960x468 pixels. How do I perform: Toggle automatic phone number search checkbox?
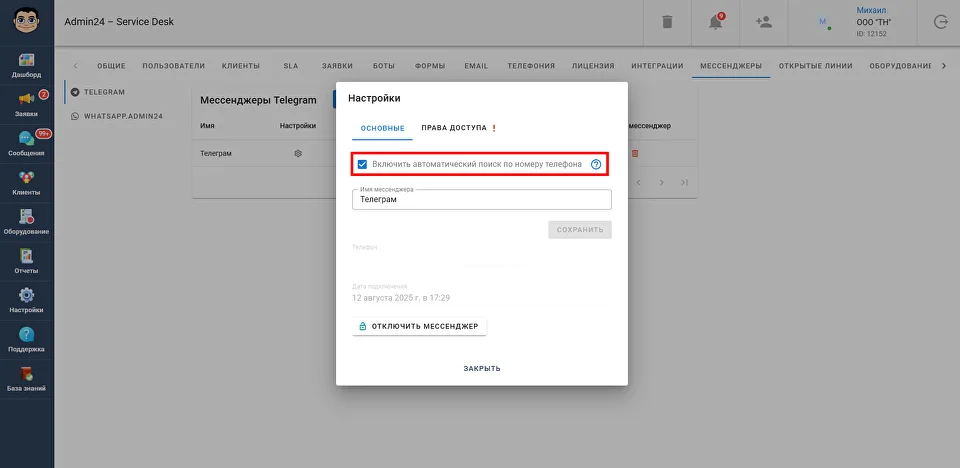click(x=362, y=164)
